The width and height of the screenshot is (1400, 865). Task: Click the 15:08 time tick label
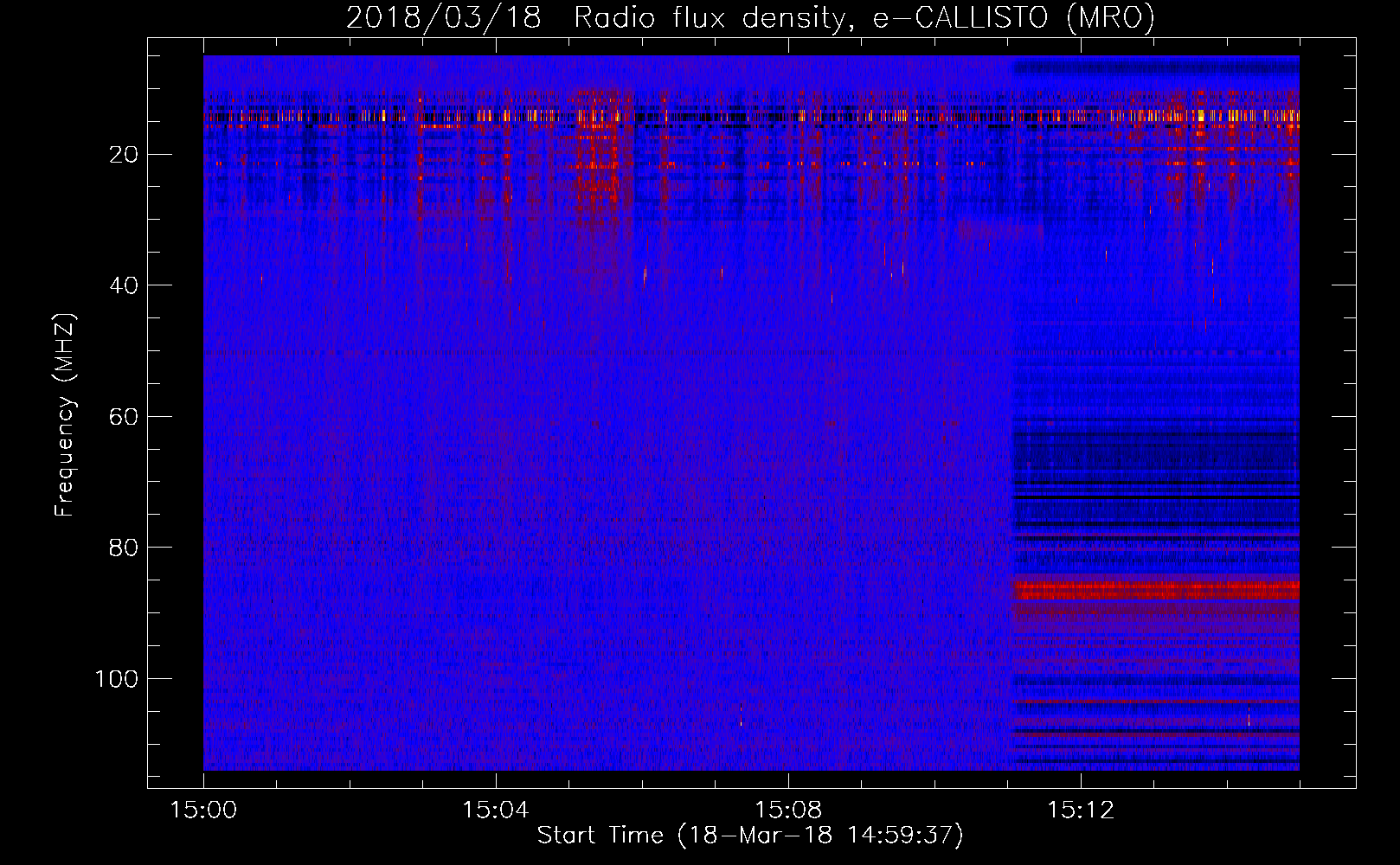pos(787,811)
